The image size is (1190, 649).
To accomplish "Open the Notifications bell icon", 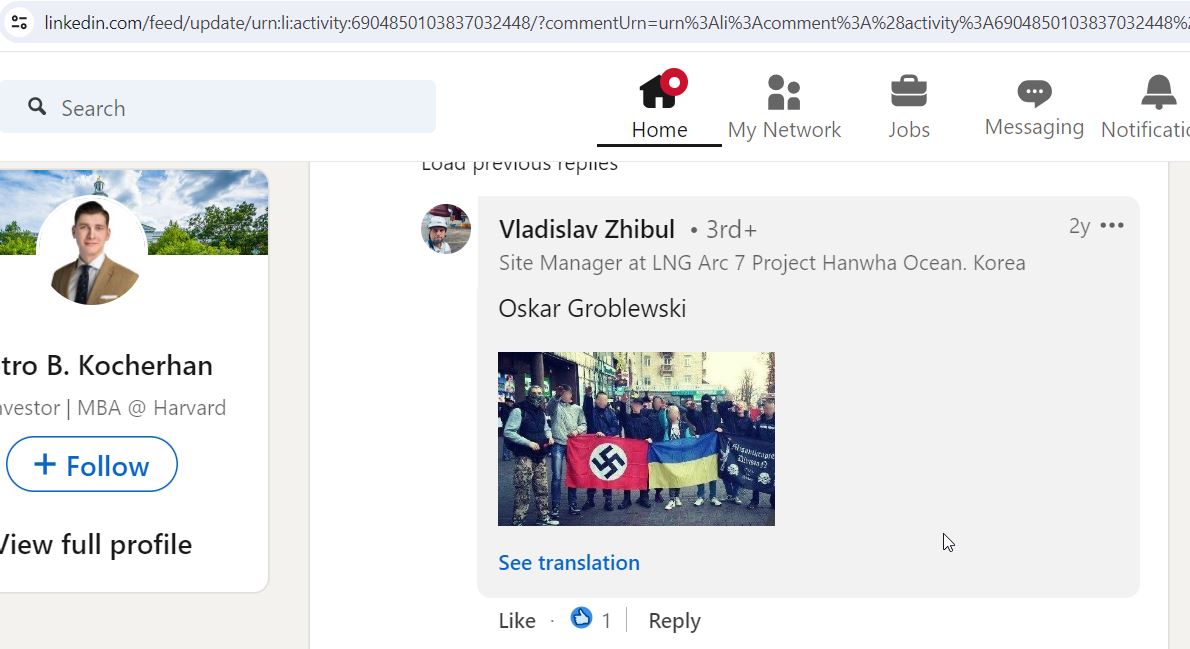I will pos(1158,92).
